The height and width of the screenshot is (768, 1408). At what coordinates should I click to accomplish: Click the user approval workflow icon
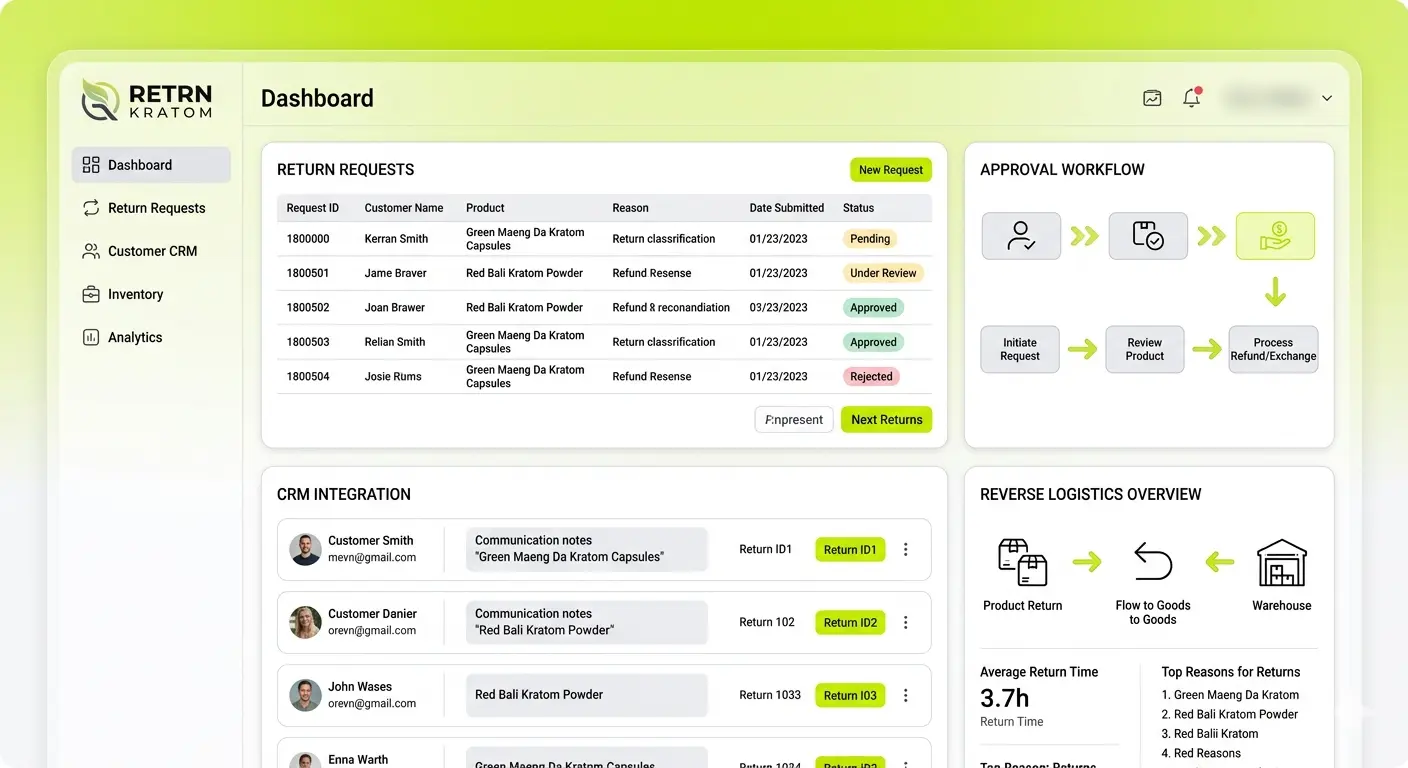click(1021, 236)
